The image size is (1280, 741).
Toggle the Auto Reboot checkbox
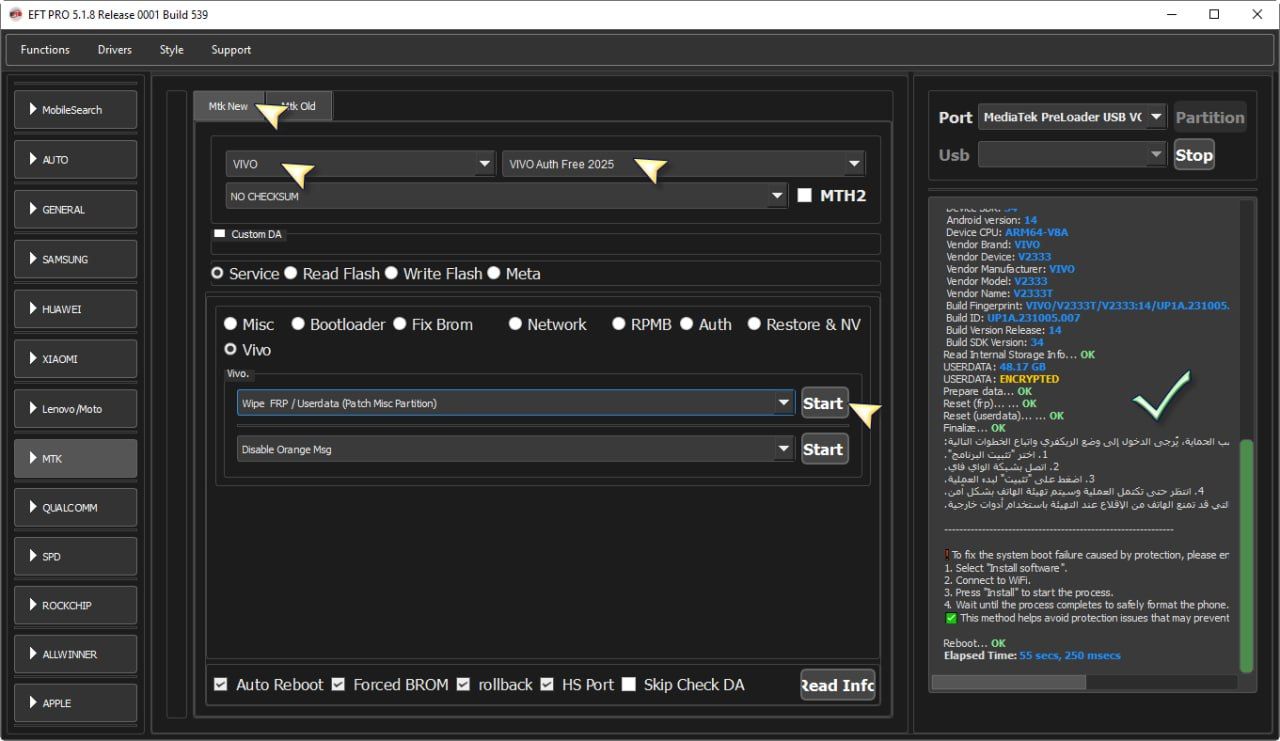(x=221, y=685)
